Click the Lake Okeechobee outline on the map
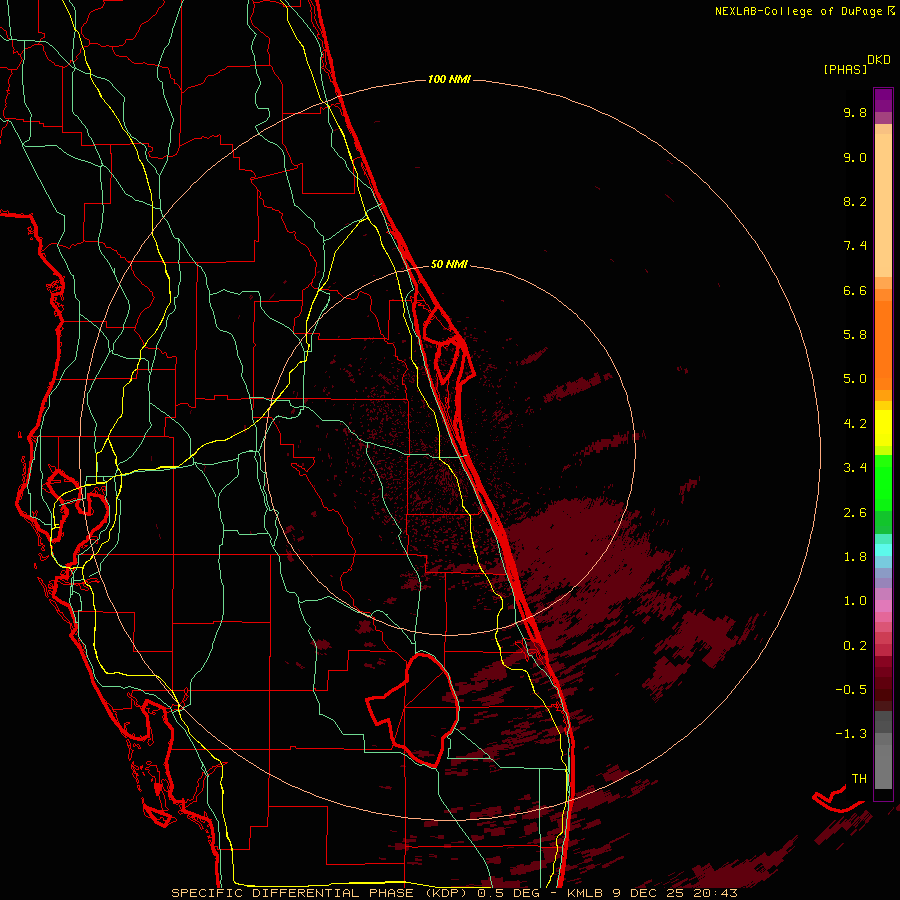 coord(413,710)
